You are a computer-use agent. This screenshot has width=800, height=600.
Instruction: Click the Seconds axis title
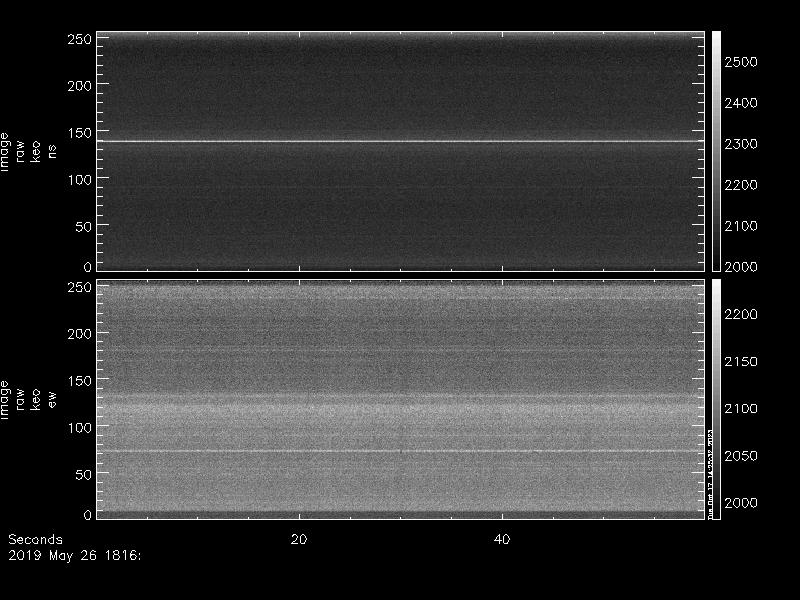click(35, 539)
